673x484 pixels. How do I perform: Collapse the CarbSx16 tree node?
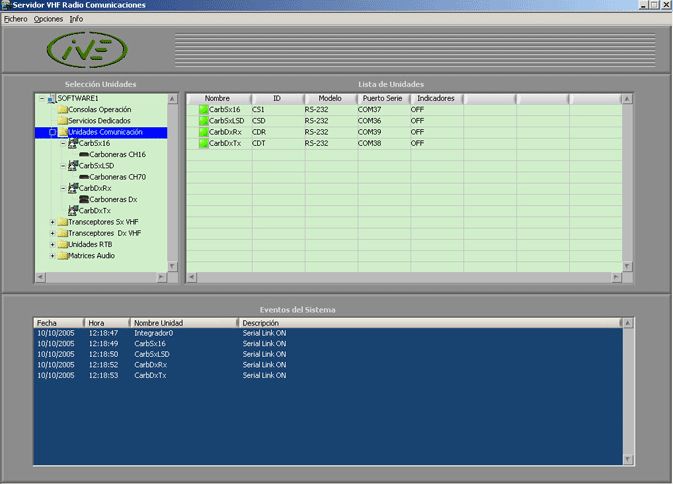(x=63, y=143)
